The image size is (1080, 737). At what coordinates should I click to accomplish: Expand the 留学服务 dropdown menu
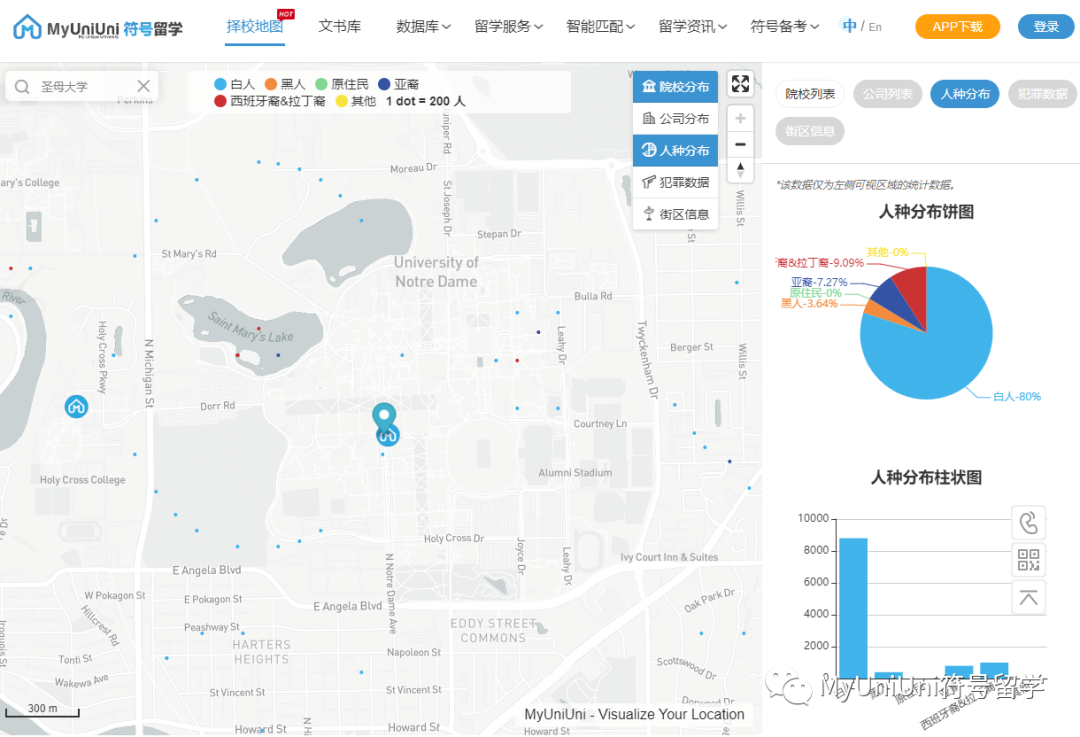508,27
